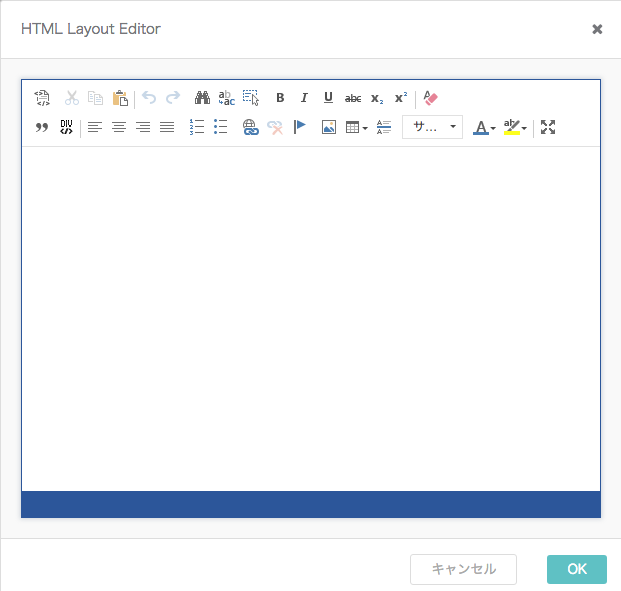Insert a block quote
The image size is (621, 591).
[x=42, y=127]
